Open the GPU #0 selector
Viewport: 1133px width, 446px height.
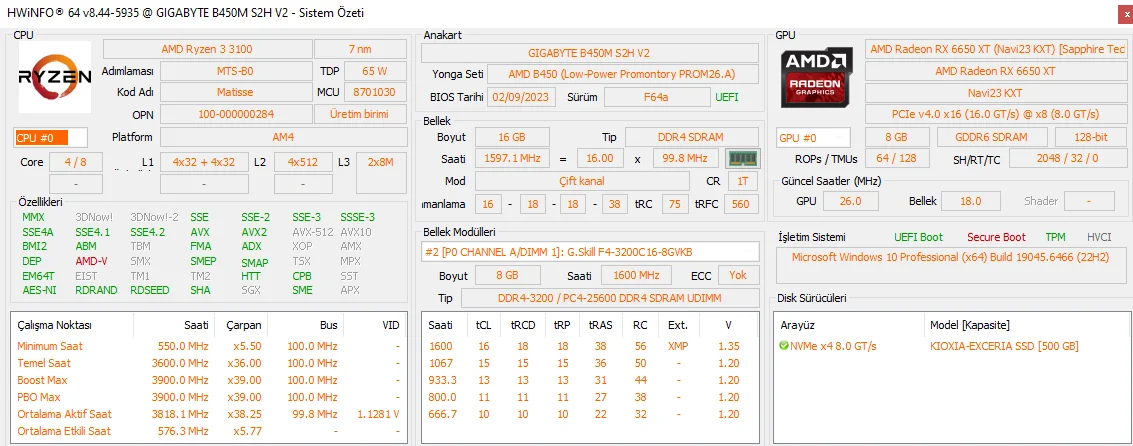click(814, 137)
